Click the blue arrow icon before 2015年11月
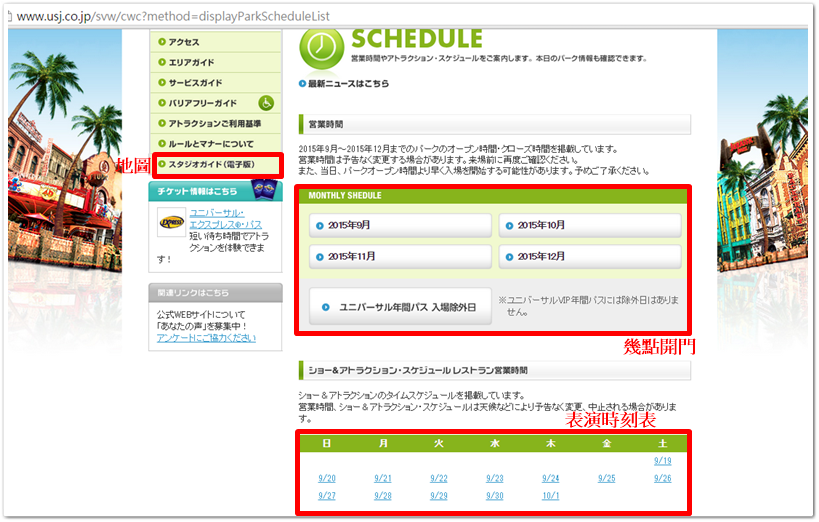The image size is (819, 522). coord(320,257)
